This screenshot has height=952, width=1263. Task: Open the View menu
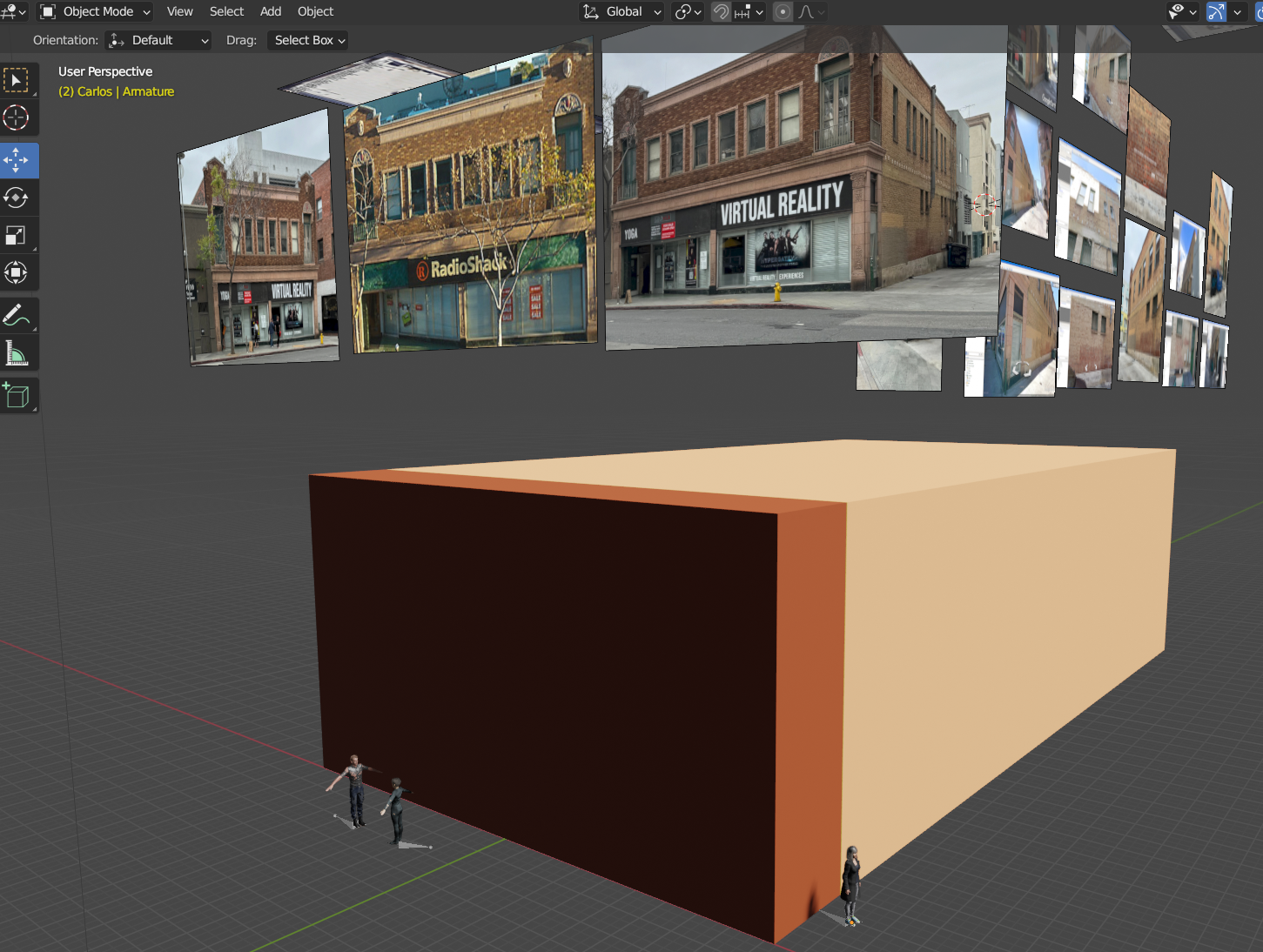pos(179,11)
